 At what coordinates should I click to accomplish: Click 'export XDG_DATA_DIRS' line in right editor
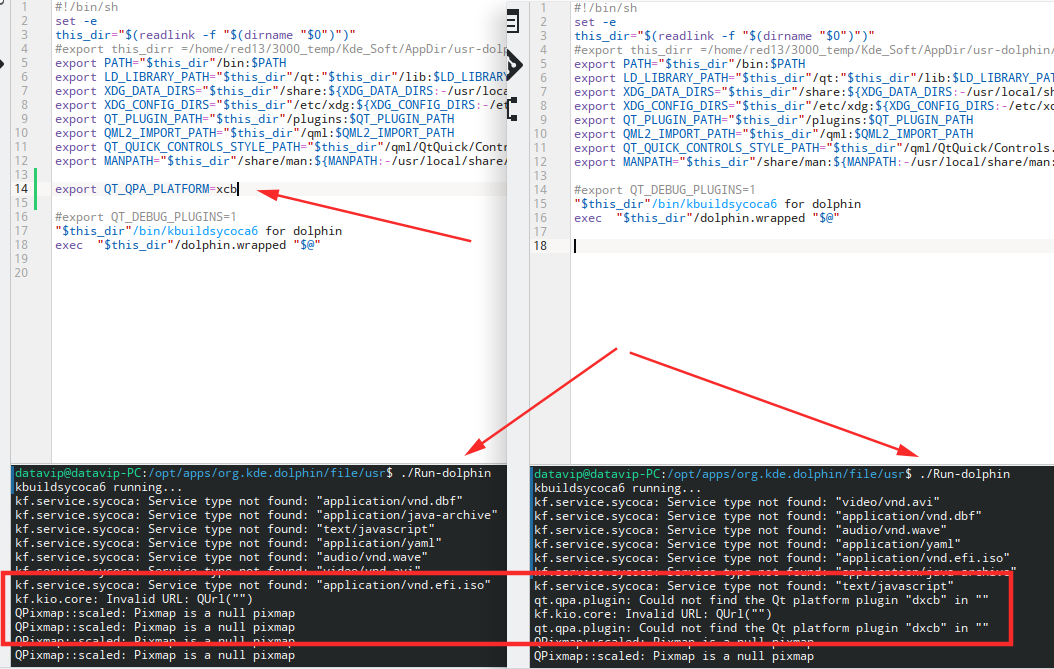click(814, 91)
